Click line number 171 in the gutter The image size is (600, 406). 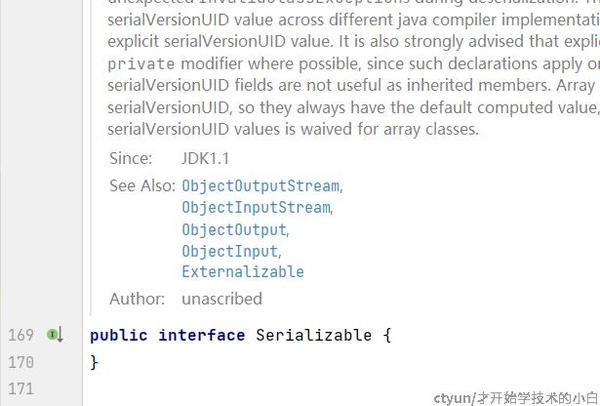click(x=21, y=388)
